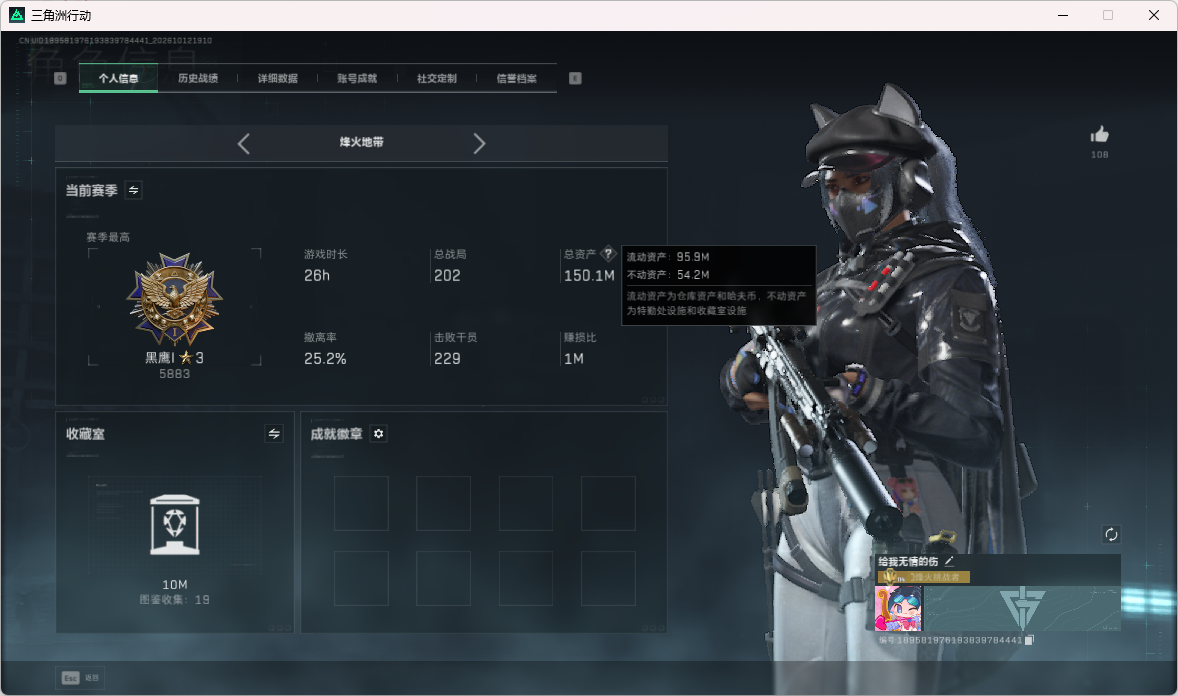The image size is (1178, 696).
Task: Edit nickname with the pencil icon
Action: coord(949,561)
